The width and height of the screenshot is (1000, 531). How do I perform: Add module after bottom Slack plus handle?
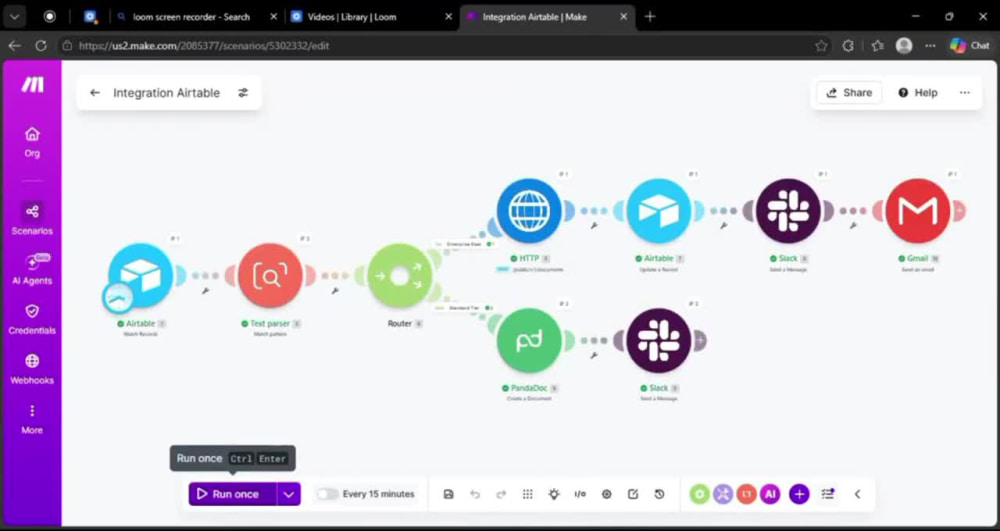click(700, 340)
